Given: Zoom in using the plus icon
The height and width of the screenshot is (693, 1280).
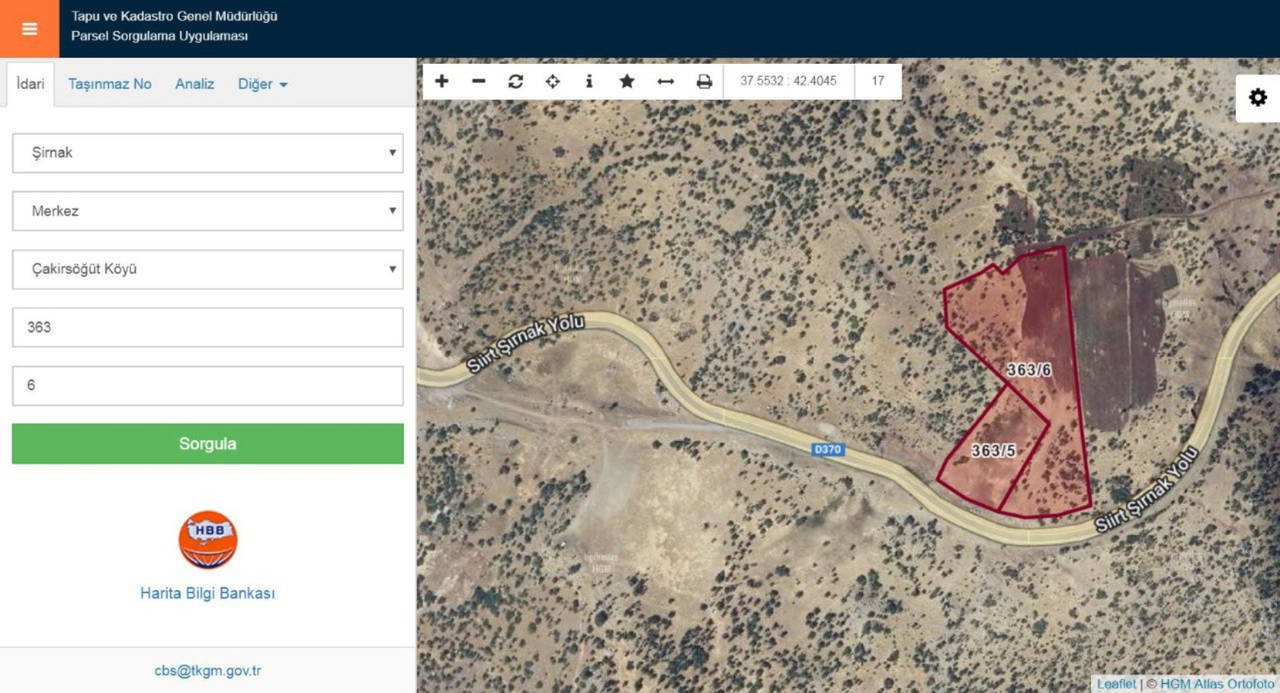Looking at the screenshot, I should coord(442,81).
